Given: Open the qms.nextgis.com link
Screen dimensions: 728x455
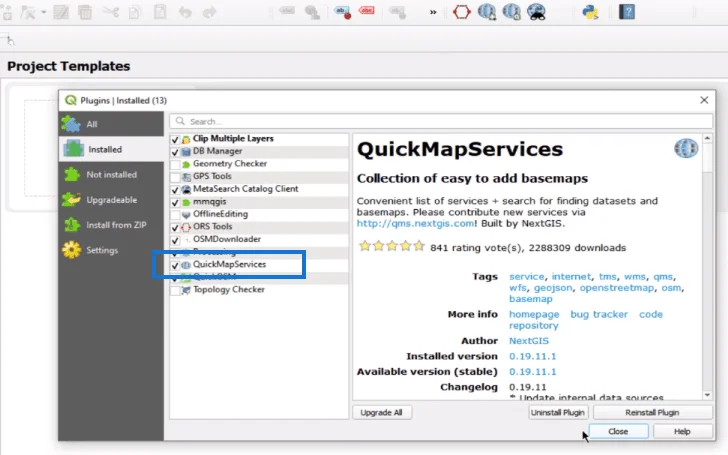Looking at the screenshot, I should pyautogui.click(x=415, y=223).
